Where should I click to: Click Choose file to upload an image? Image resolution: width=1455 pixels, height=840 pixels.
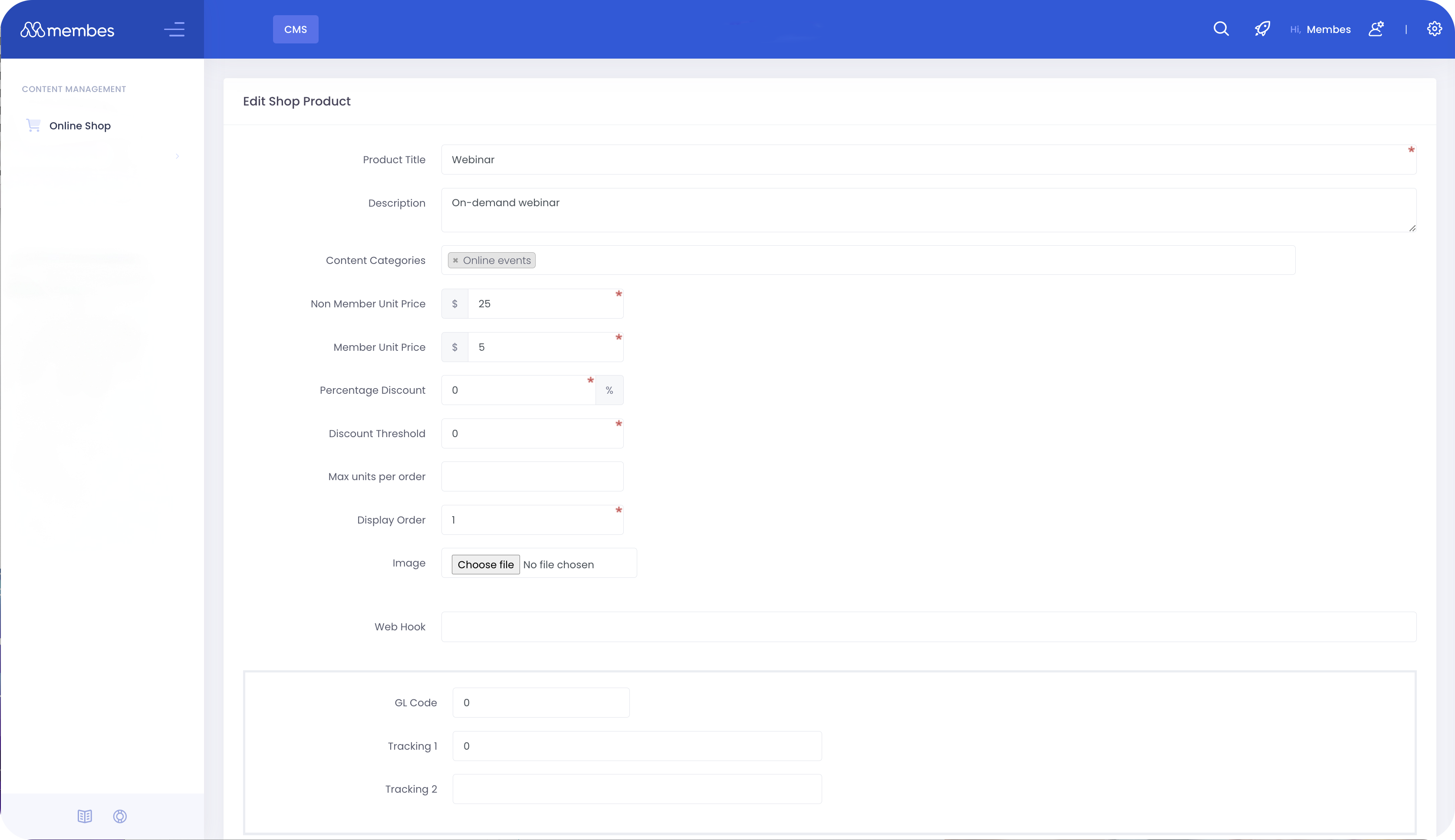coord(485,563)
